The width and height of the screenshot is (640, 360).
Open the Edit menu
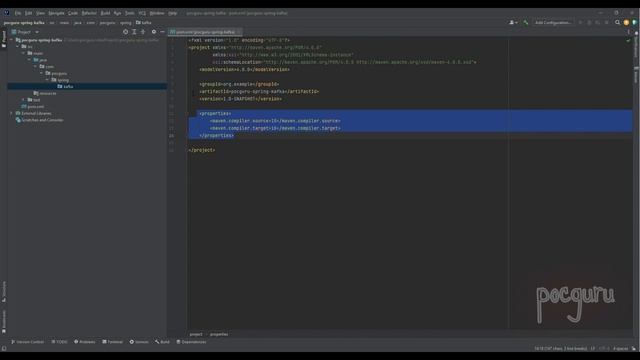pos(28,13)
